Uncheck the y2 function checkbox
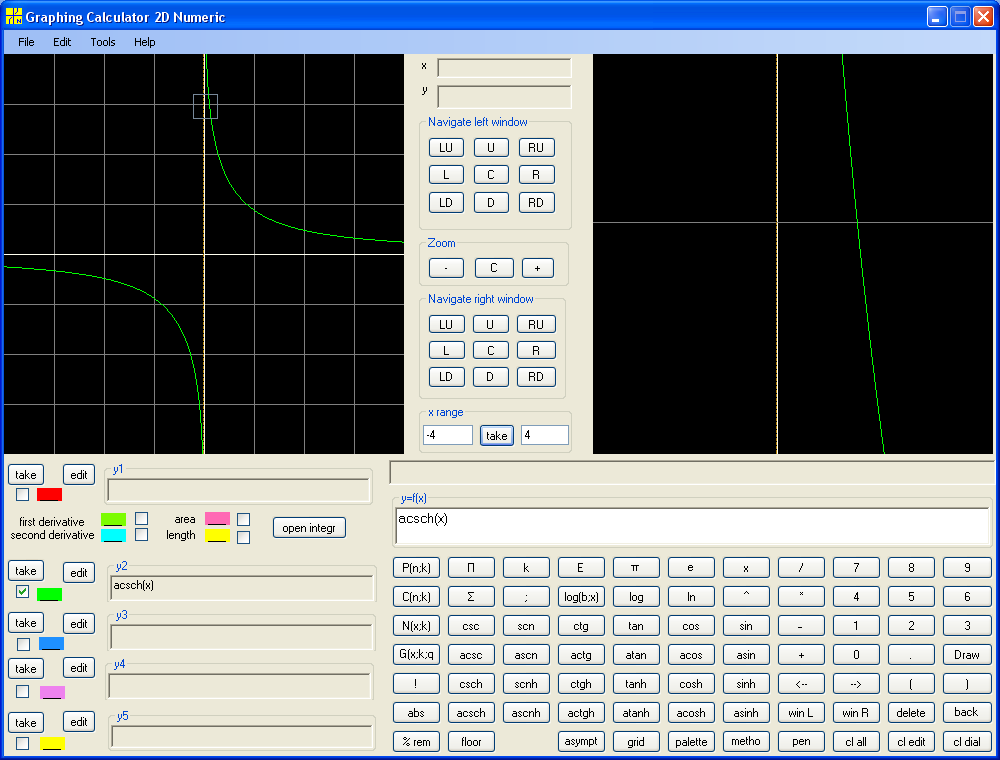Screen dimensions: 1000x760 coord(22,592)
